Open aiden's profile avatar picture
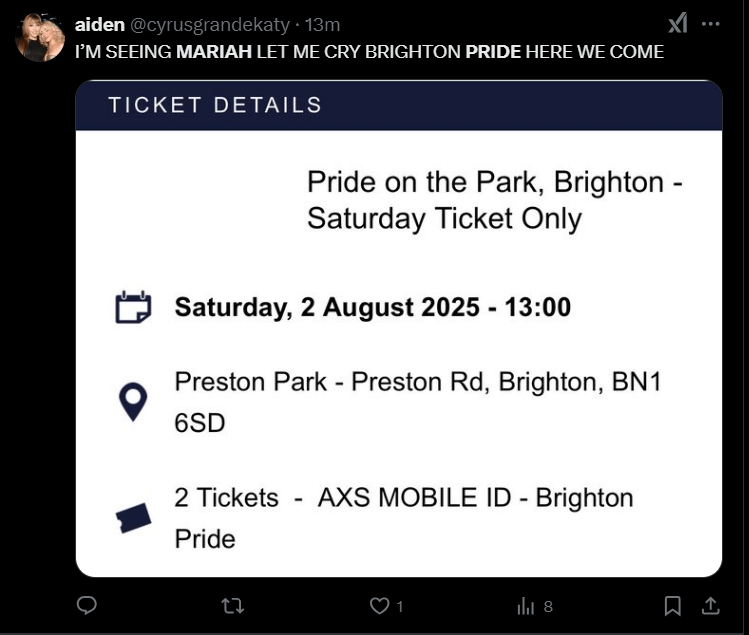Screen dimensions: 749x635 coord(40,37)
